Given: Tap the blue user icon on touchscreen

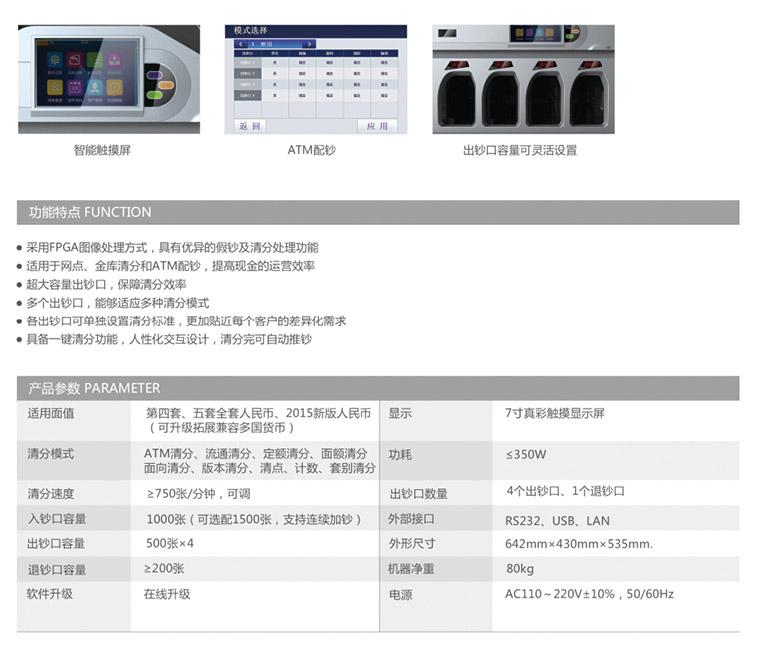Looking at the screenshot, I should pyautogui.click(x=94, y=87).
